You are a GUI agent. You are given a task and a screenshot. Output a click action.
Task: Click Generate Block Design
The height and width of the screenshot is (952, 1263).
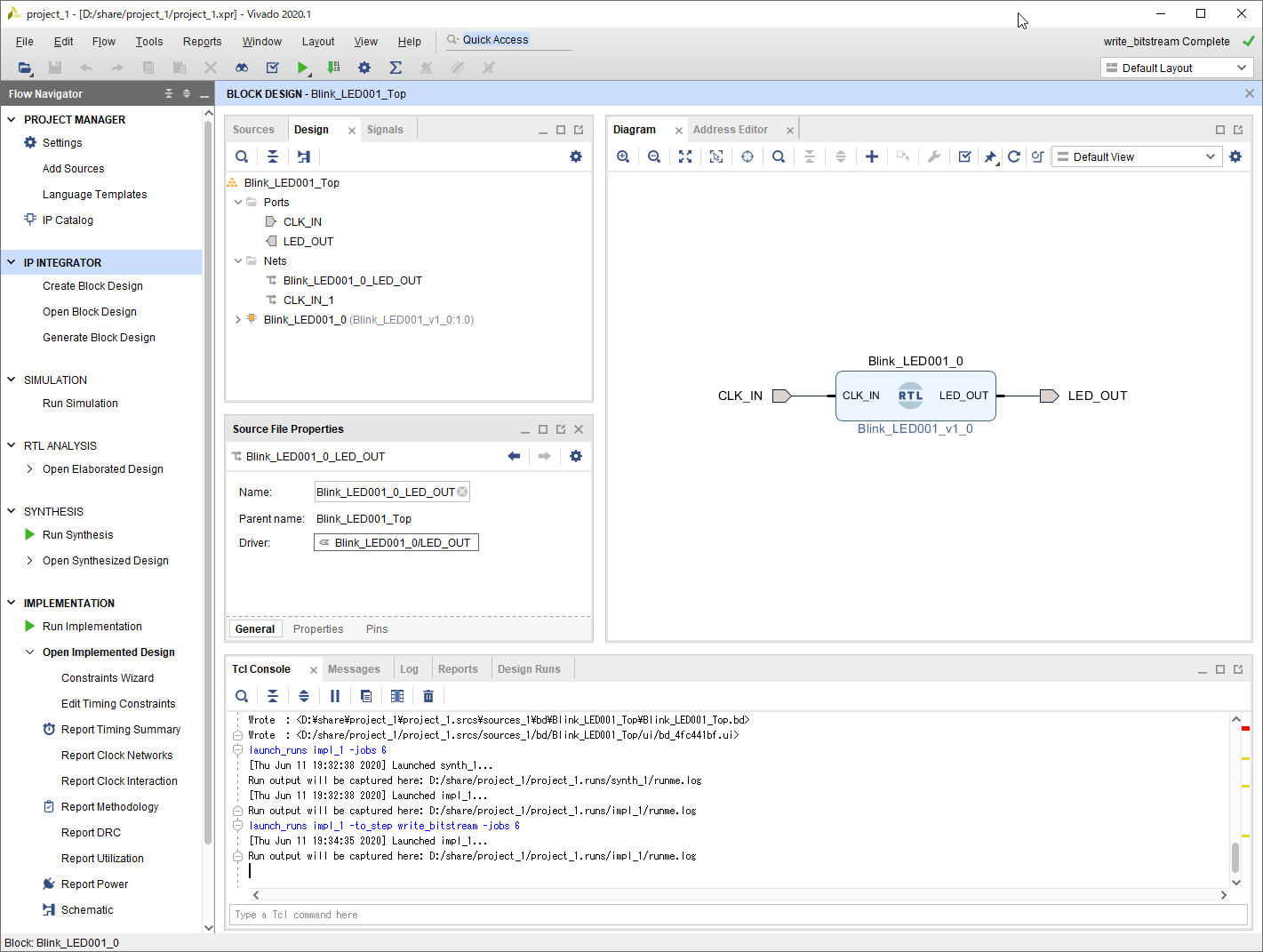(99, 338)
